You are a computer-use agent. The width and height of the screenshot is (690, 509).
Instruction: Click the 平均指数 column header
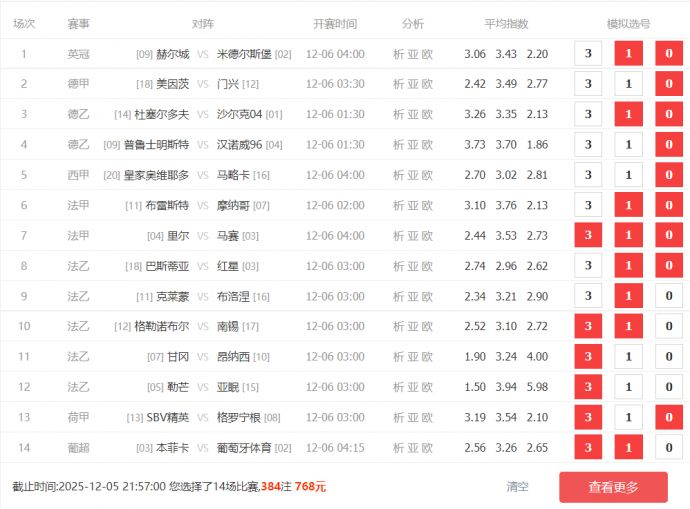(x=506, y=23)
